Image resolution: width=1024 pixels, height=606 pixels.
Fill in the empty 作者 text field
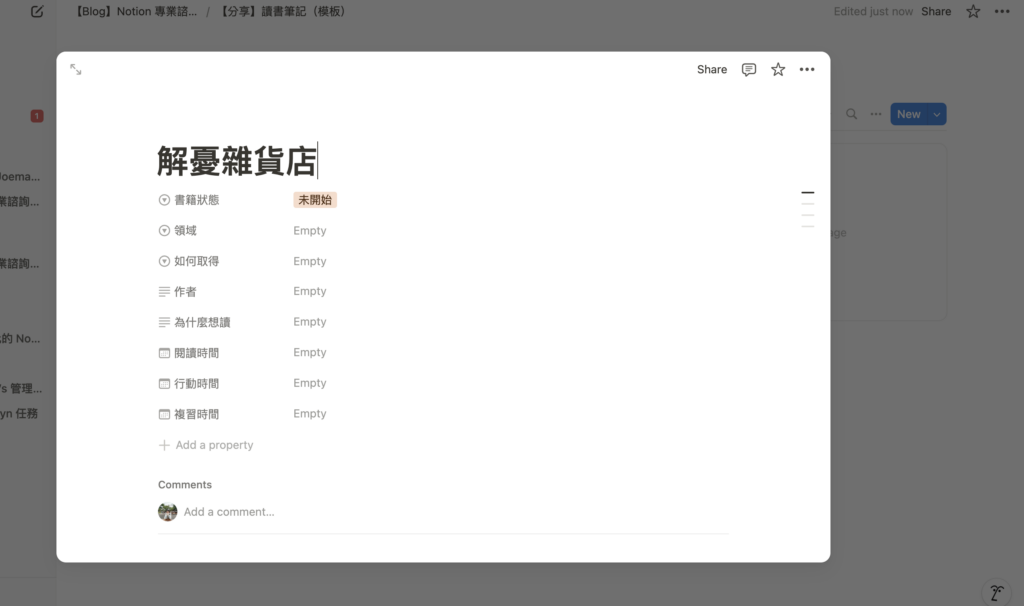click(310, 291)
